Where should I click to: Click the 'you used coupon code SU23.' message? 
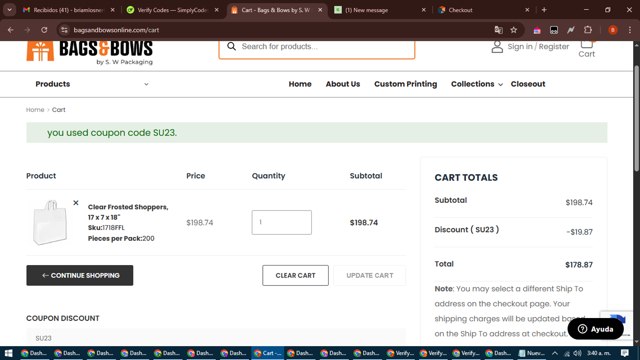tap(112, 133)
